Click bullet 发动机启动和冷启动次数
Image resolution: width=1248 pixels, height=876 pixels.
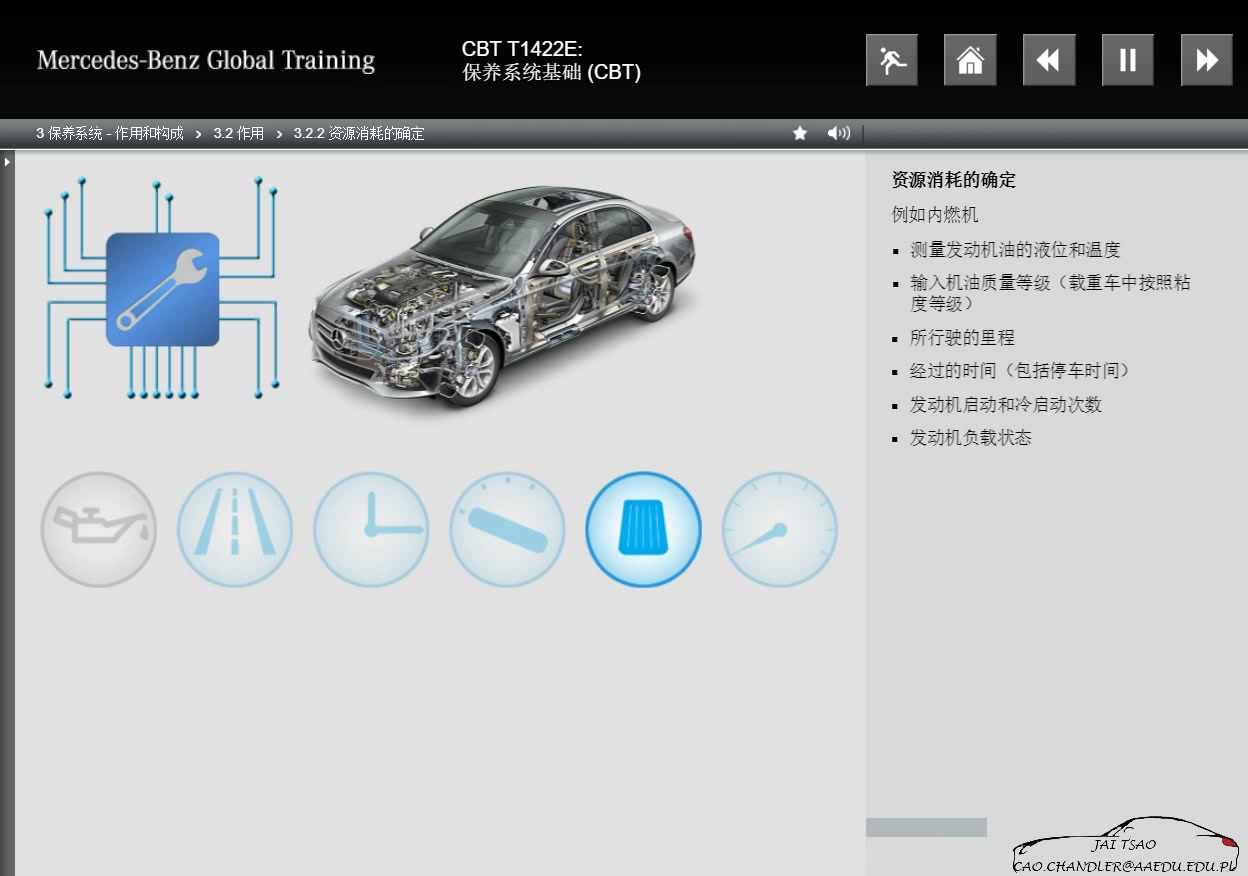pos(1005,405)
